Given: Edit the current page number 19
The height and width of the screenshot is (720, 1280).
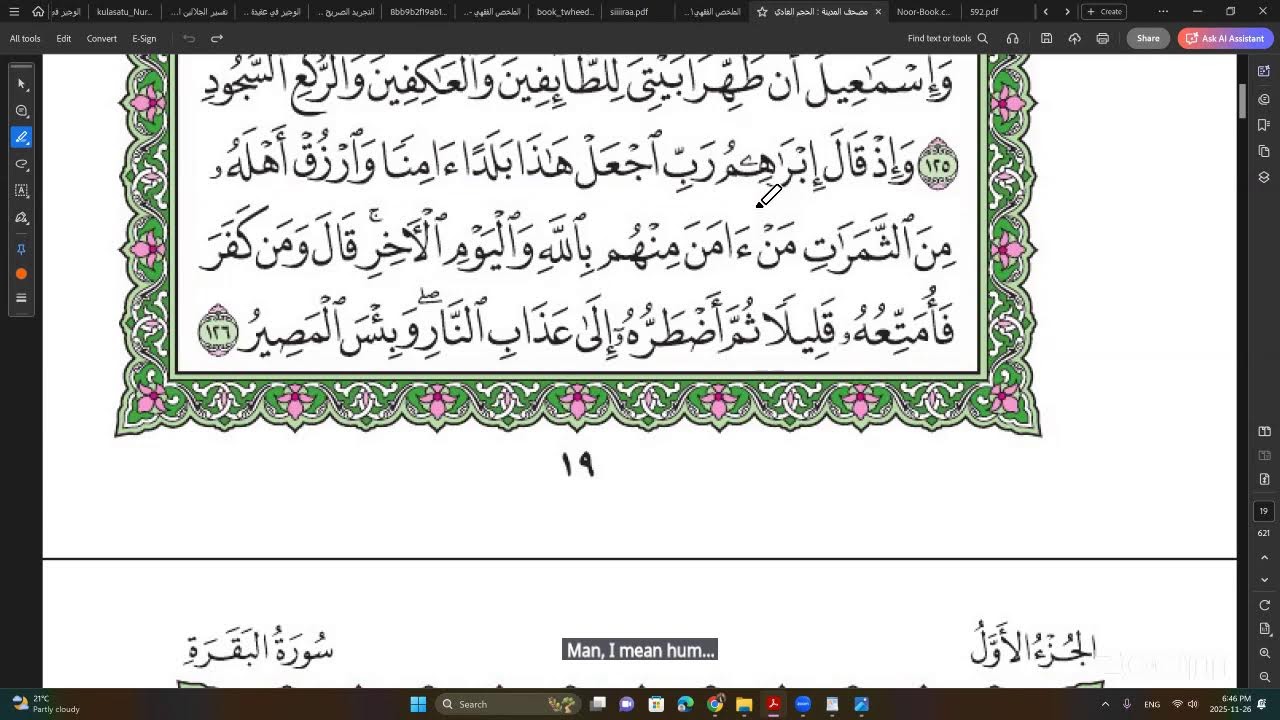Looking at the screenshot, I should (1264, 511).
